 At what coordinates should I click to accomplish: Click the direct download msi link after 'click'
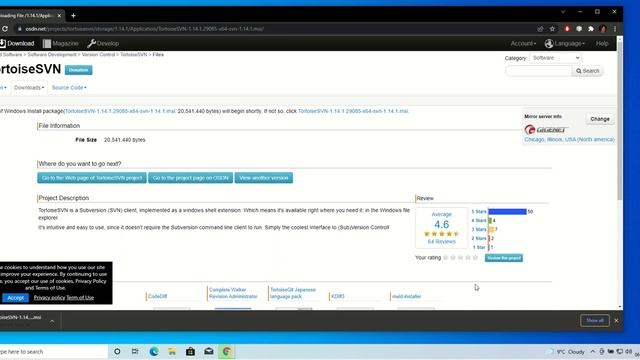pos(353,111)
